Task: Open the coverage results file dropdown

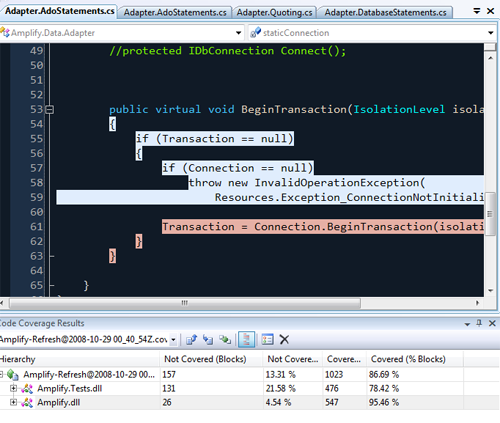Action: coord(173,340)
